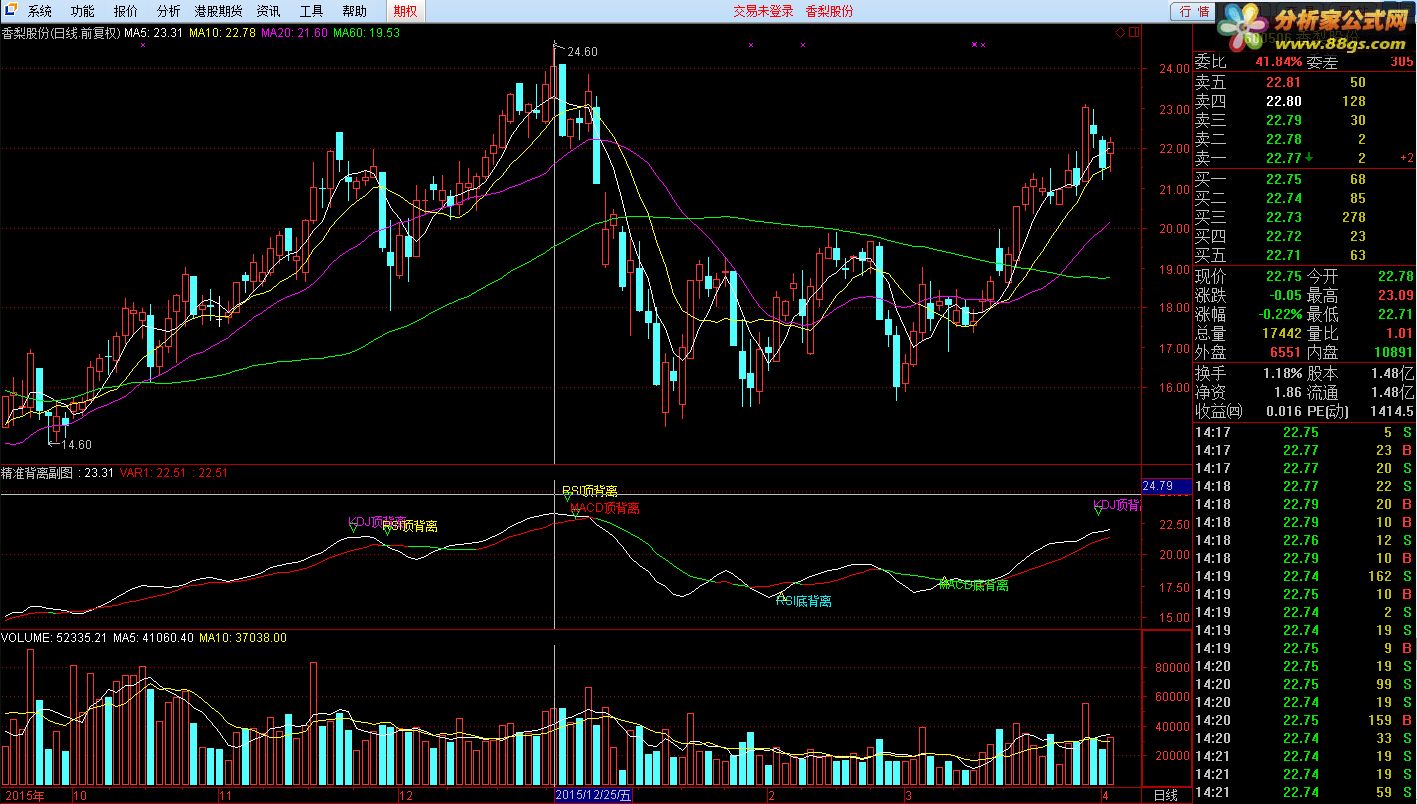The width and height of the screenshot is (1417, 804).
Task: Click the 行情 button at top right
Action: 1194,11
